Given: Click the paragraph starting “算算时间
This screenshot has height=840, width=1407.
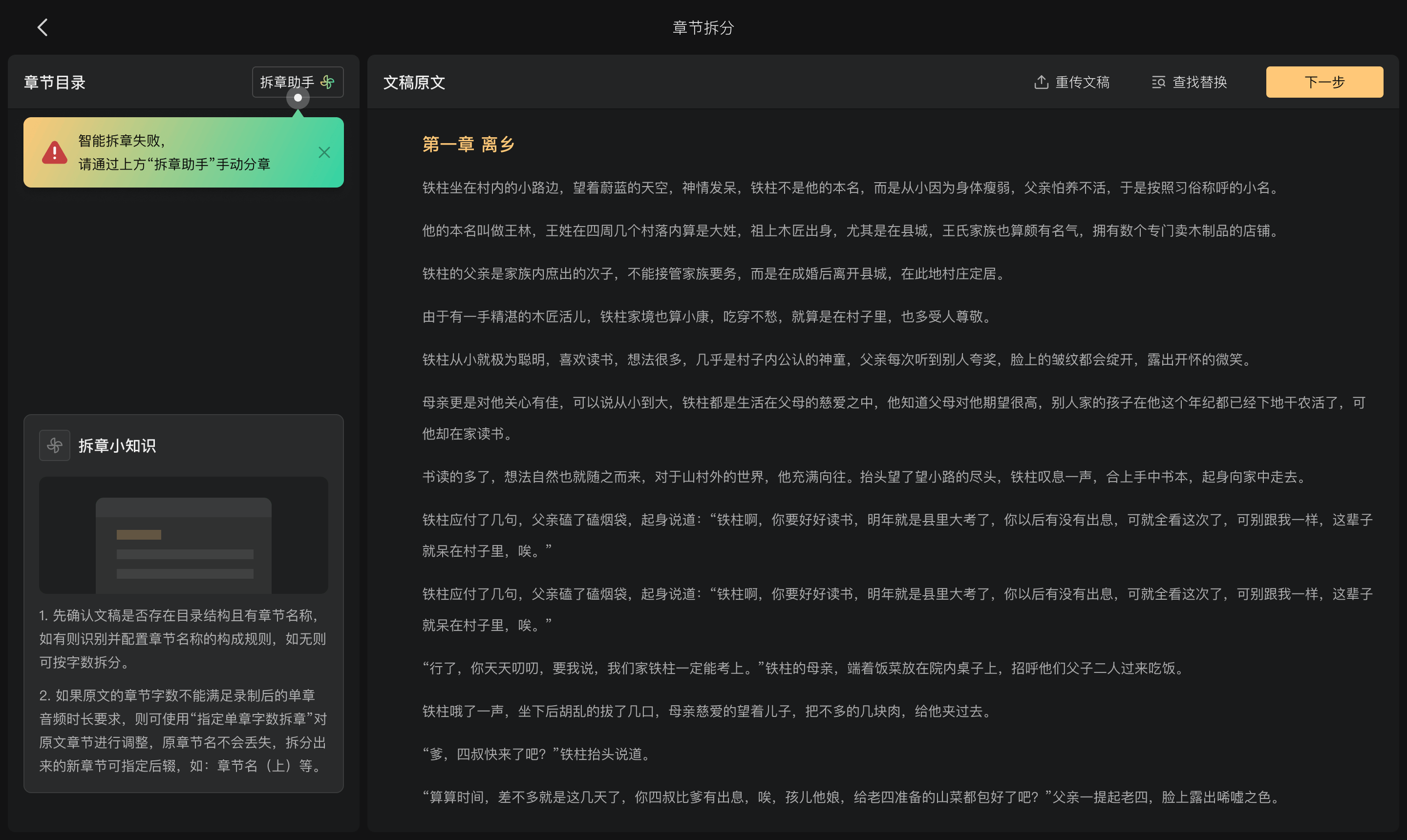Looking at the screenshot, I should pyautogui.click(x=852, y=798).
